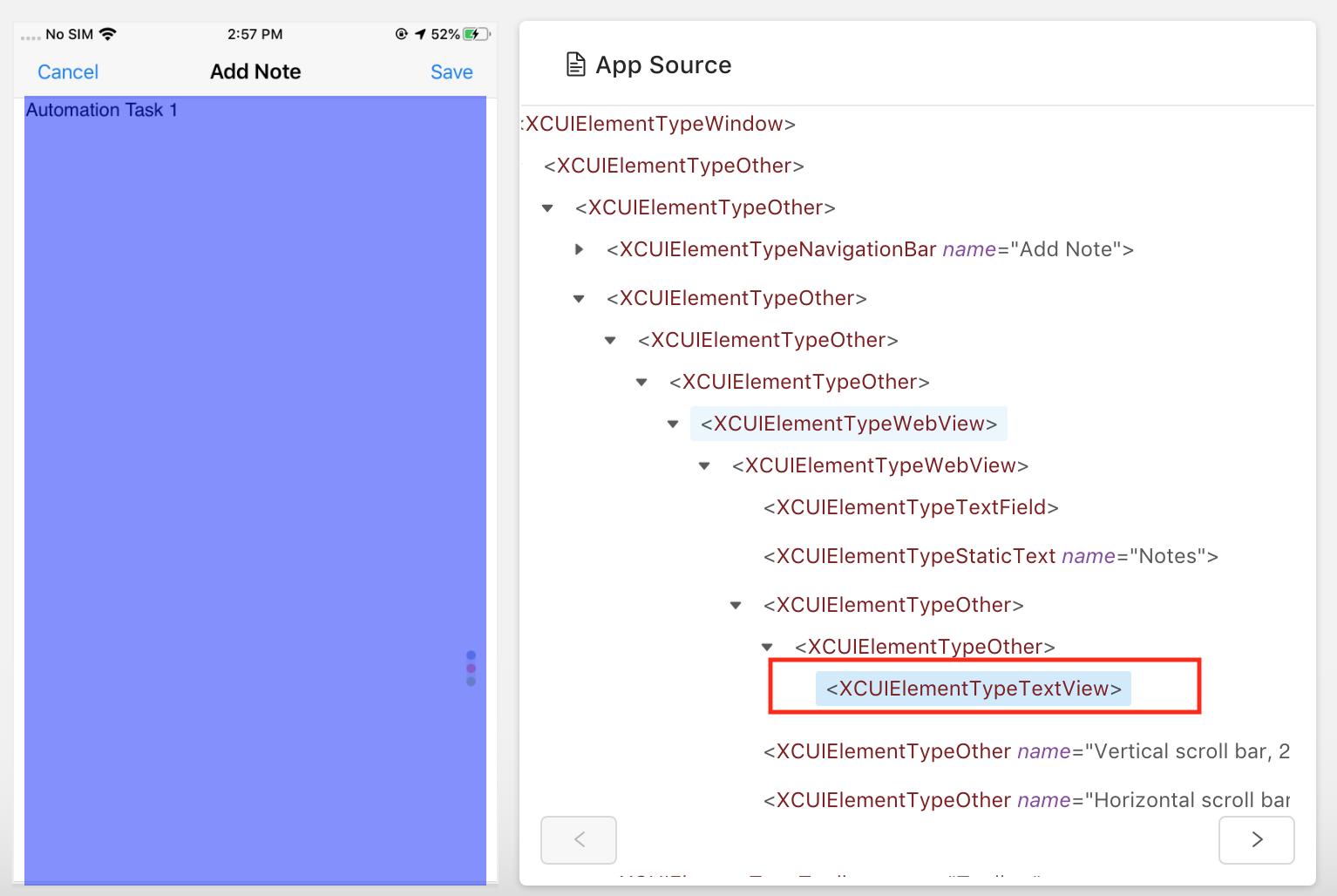Tap inside the blue note editing area
Viewport: 1337px width, 896px height.
(253, 436)
